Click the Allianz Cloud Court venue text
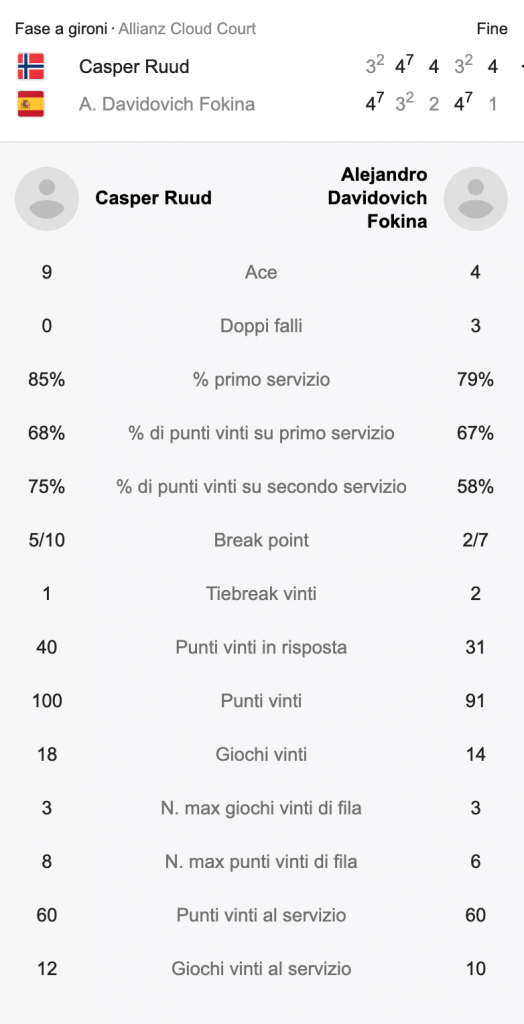 (x=188, y=29)
